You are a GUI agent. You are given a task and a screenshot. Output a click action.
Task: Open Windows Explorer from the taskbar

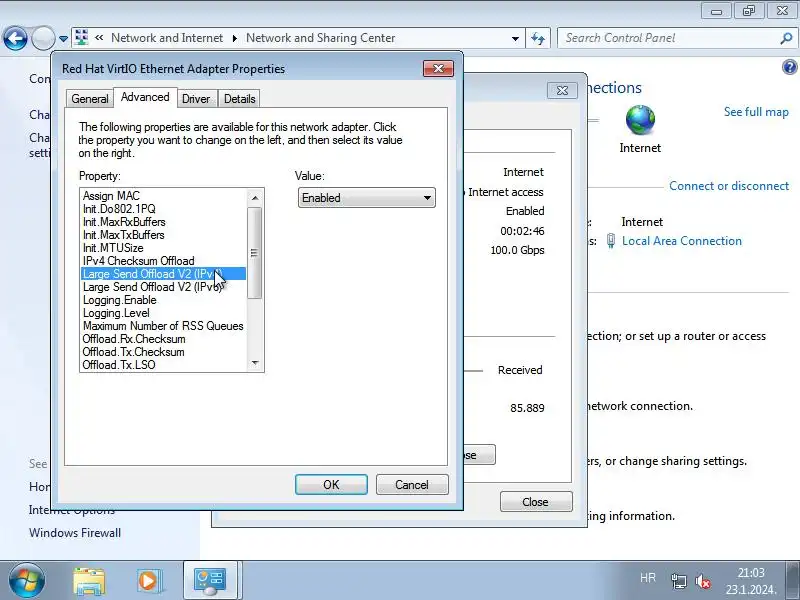89,581
